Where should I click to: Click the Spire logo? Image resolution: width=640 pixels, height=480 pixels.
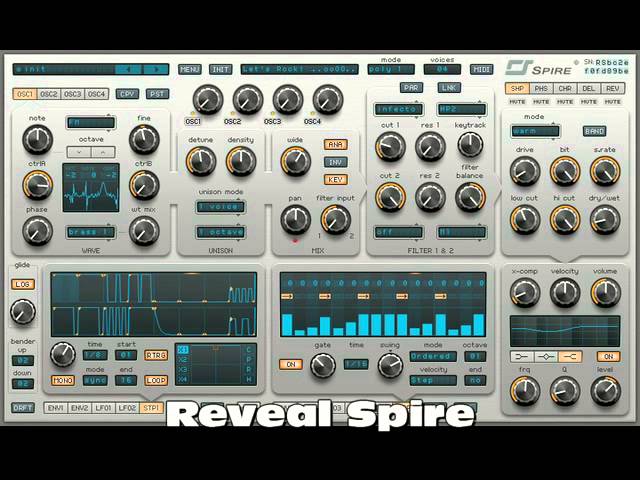[539, 68]
